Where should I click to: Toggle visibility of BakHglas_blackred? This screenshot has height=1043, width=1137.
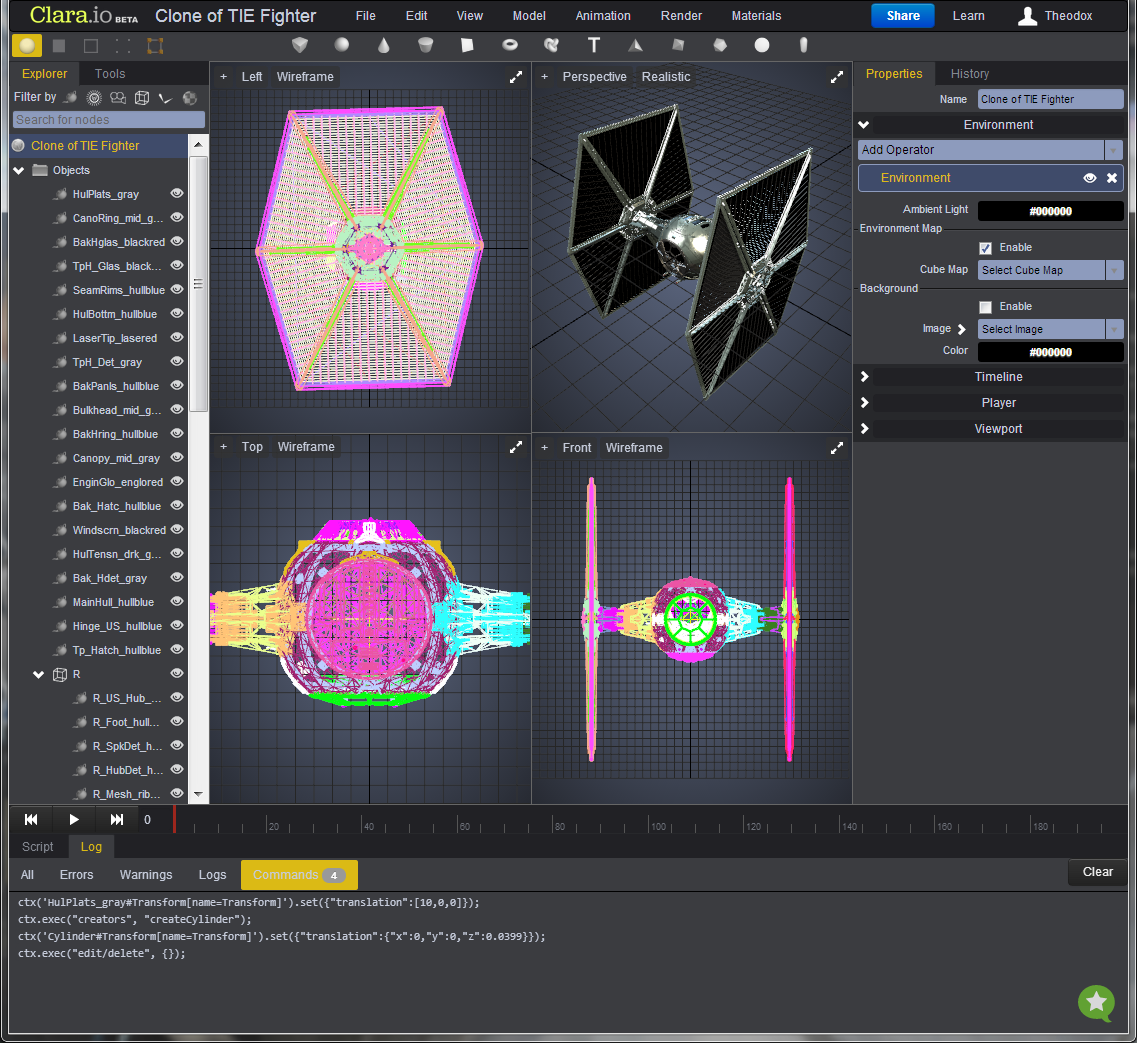[x=176, y=242]
